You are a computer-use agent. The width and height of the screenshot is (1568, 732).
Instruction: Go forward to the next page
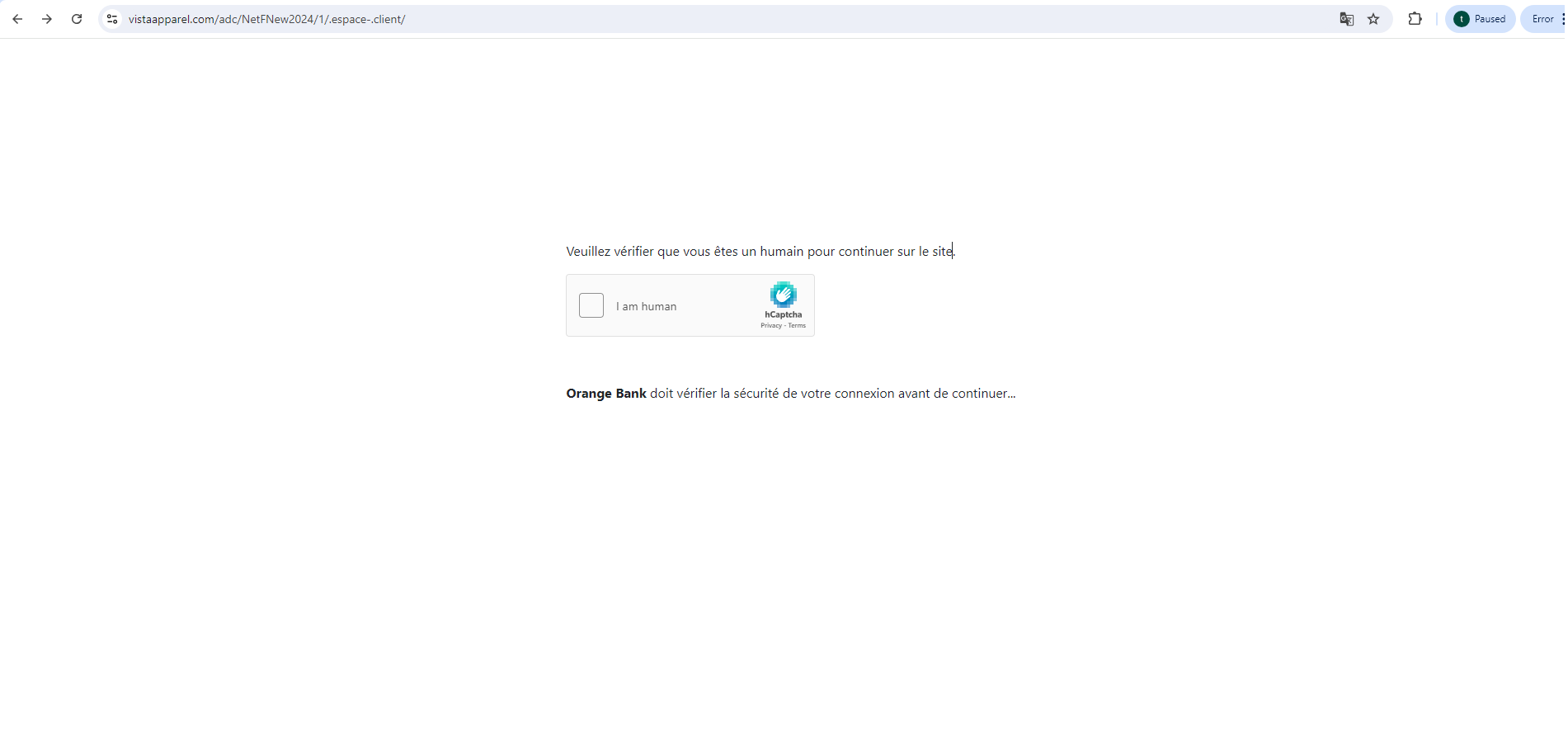tap(47, 19)
